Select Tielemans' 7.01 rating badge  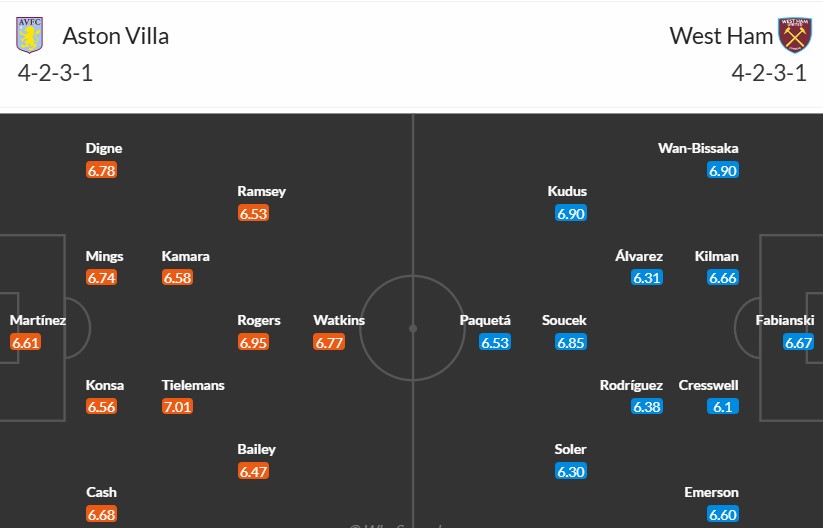177,407
